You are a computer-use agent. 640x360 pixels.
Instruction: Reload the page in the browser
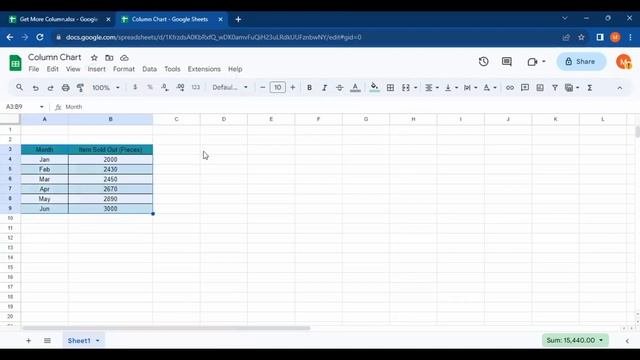(40, 37)
